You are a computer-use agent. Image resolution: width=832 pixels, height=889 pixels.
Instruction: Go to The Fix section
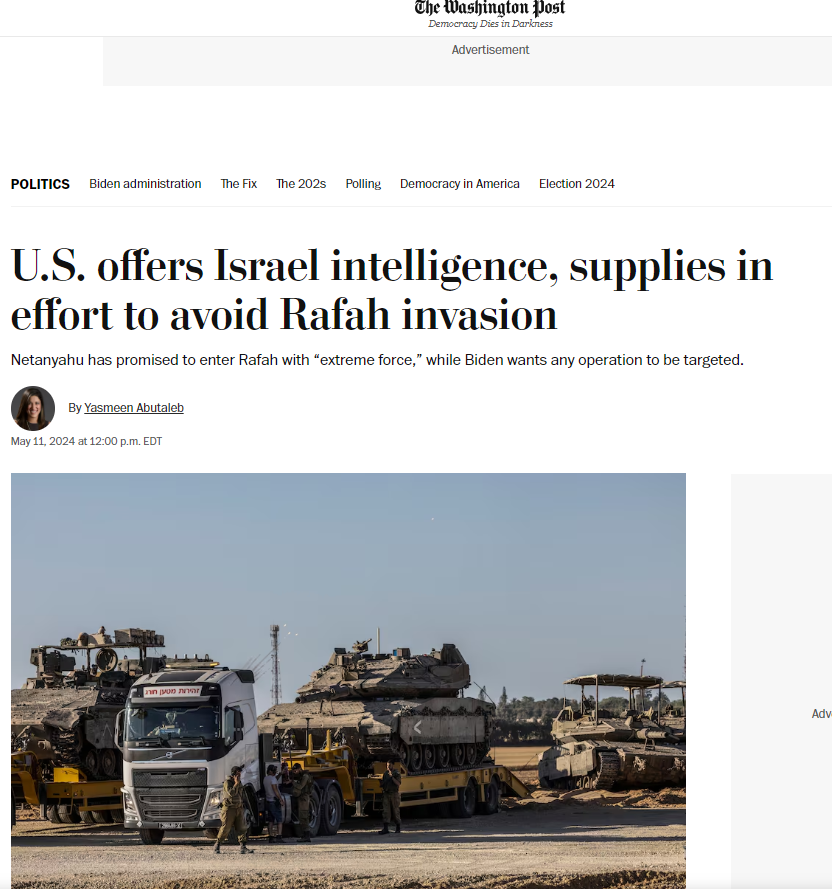(239, 184)
